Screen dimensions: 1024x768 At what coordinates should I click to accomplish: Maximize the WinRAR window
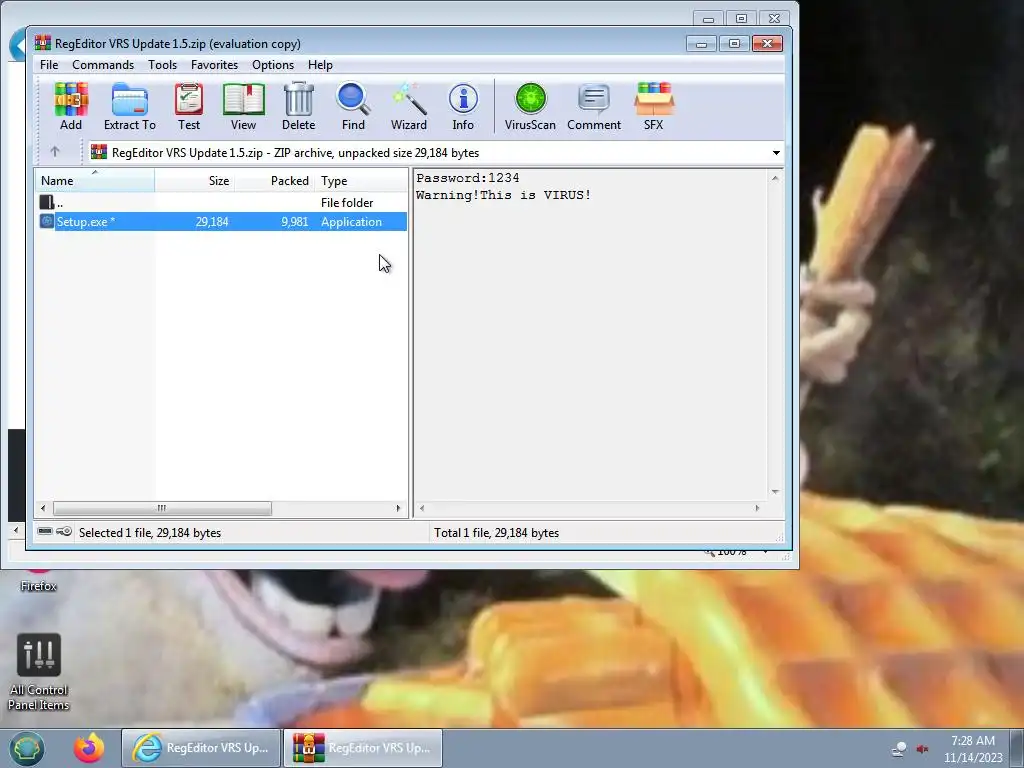pos(734,43)
